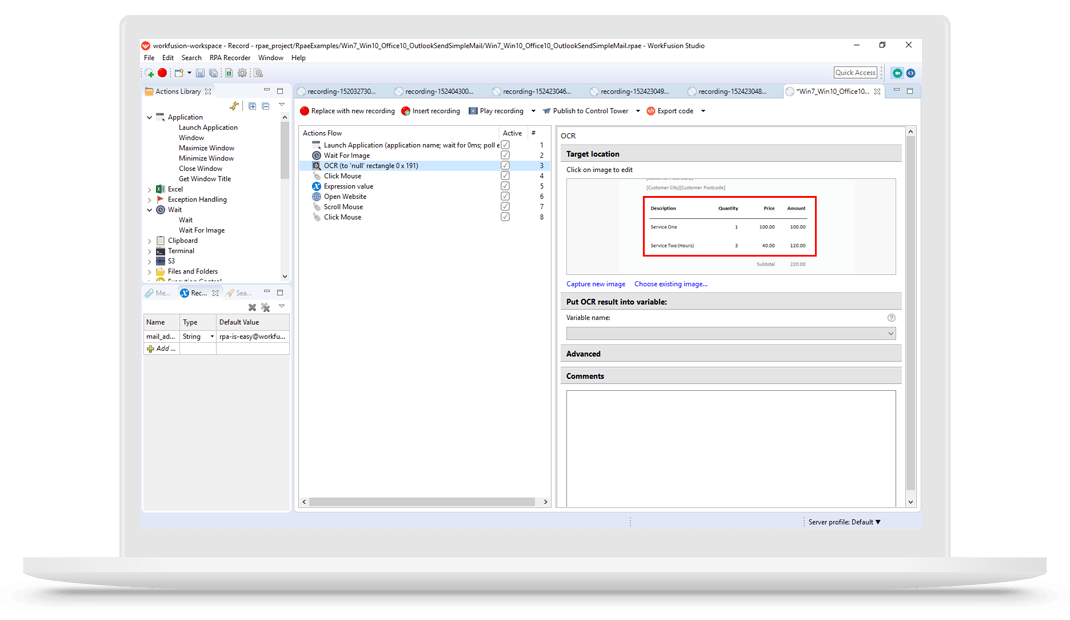
Task: Open the Export code dropdown arrow
Action: (703, 111)
